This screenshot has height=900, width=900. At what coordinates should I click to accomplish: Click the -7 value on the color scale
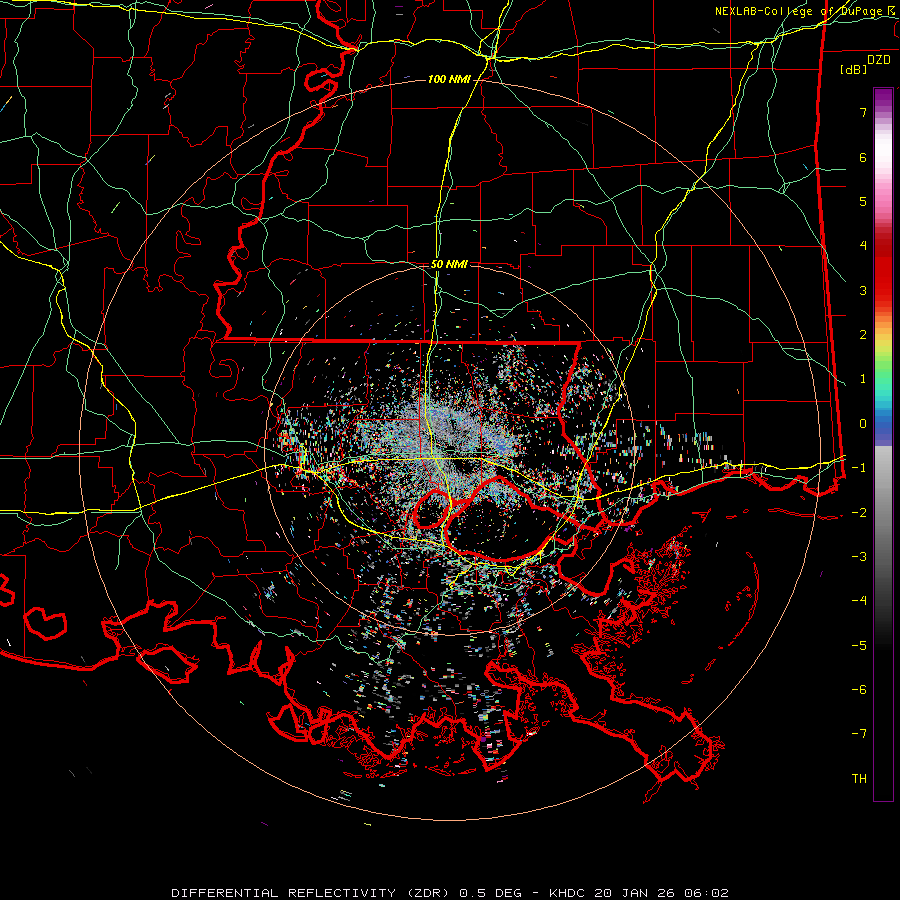tap(859, 734)
